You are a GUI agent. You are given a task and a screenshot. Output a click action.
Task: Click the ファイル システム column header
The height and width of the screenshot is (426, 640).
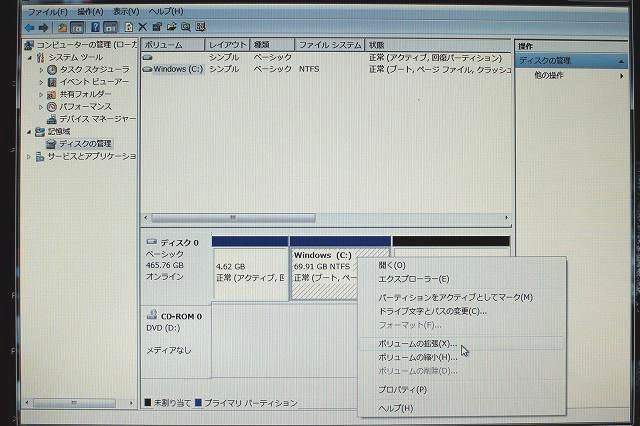(328, 45)
